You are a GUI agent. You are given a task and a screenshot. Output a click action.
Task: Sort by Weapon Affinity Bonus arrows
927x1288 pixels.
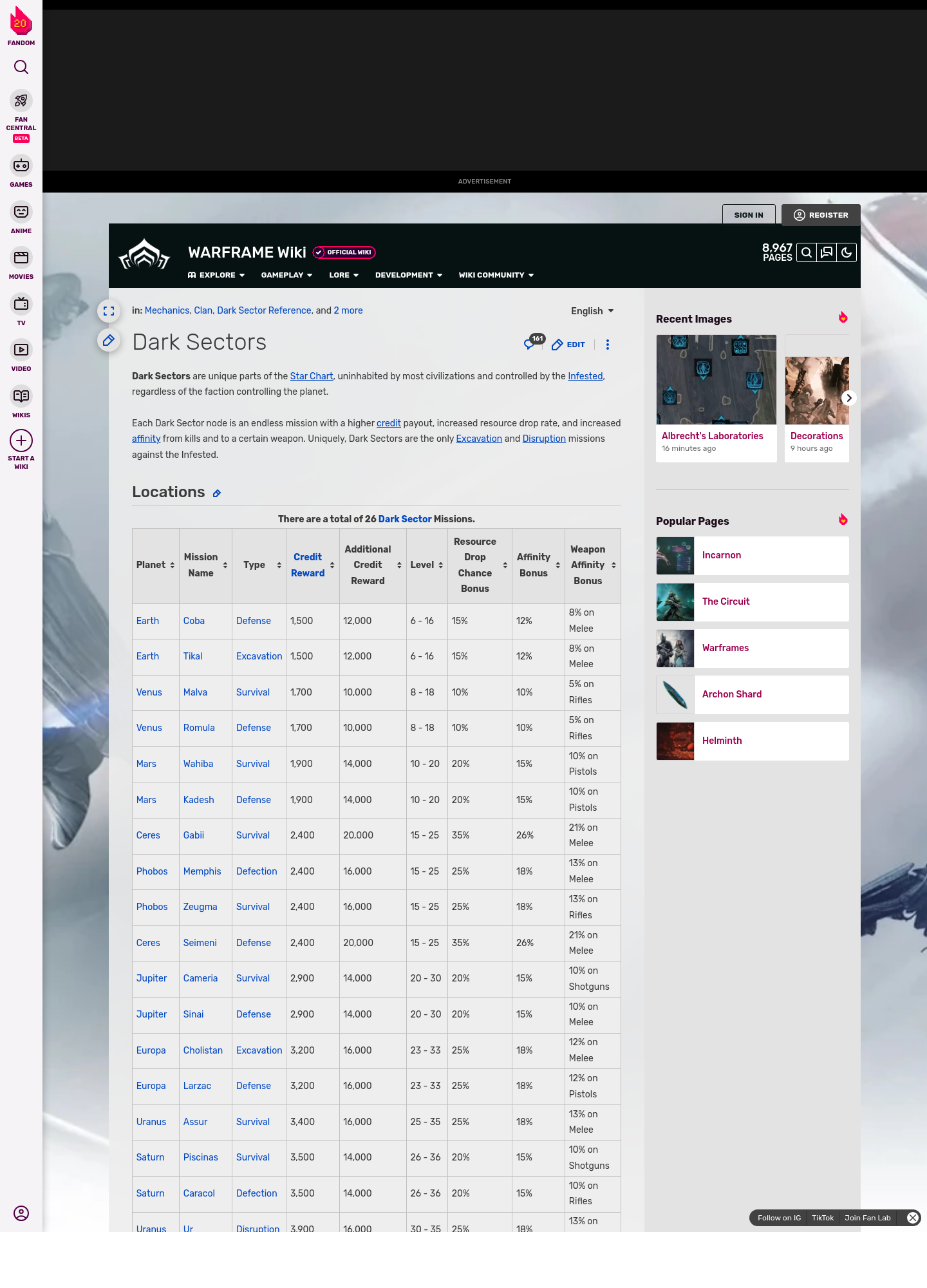(614, 565)
